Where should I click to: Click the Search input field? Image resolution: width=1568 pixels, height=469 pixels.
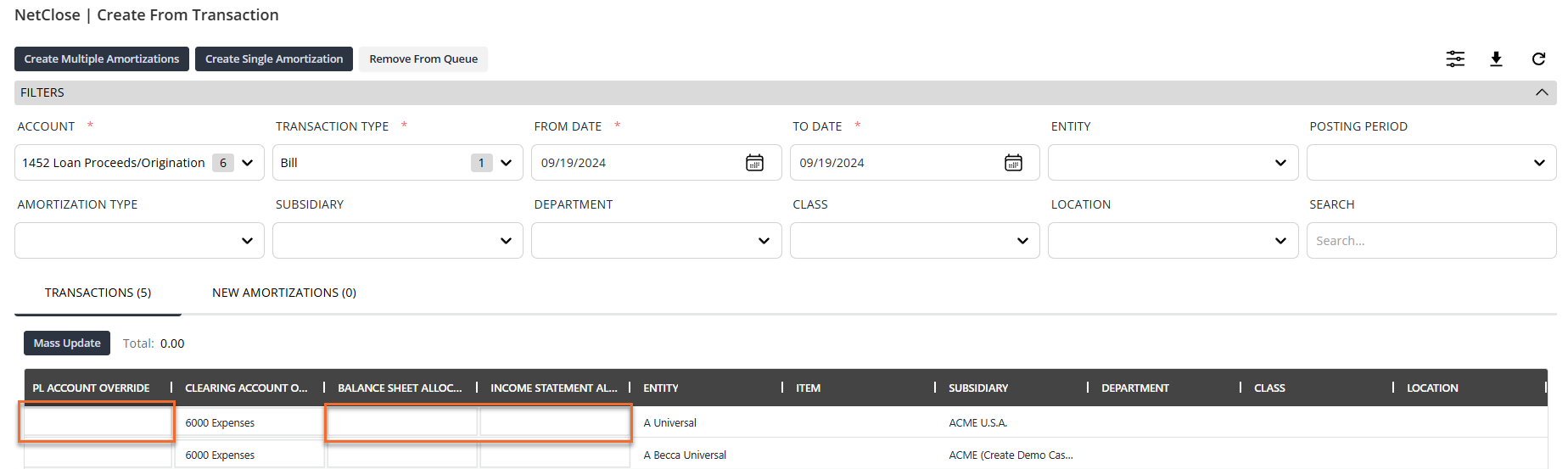1431,241
